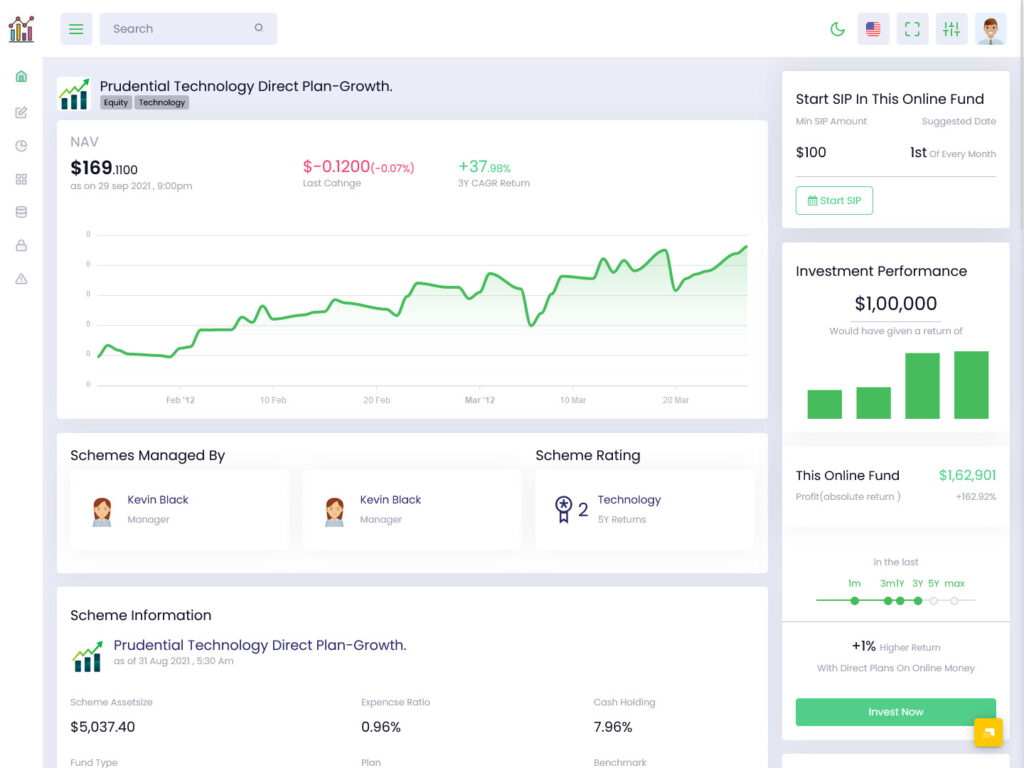Click the Invest Now button
Screen dimensions: 1024x768
895,711
